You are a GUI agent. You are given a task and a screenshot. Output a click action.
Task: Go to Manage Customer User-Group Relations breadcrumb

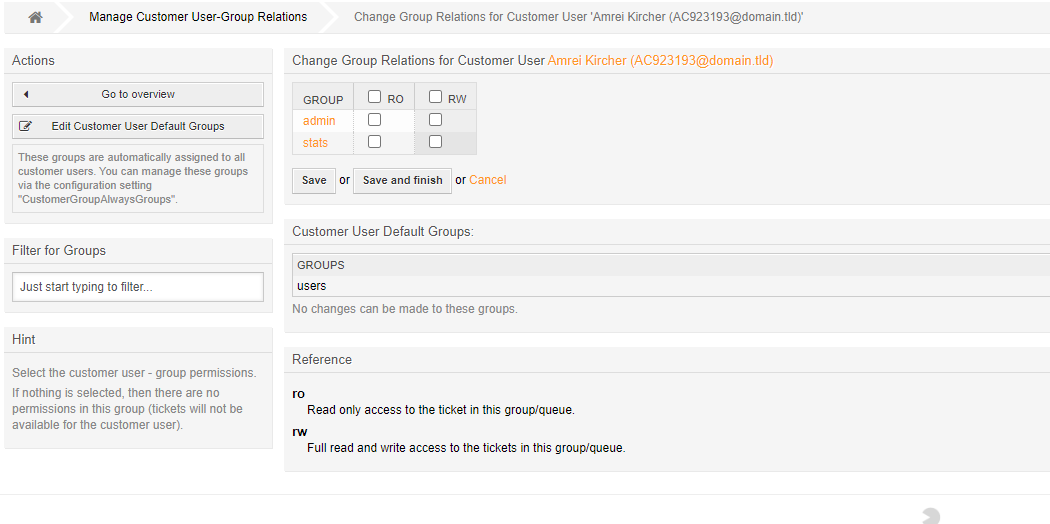click(198, 18)
